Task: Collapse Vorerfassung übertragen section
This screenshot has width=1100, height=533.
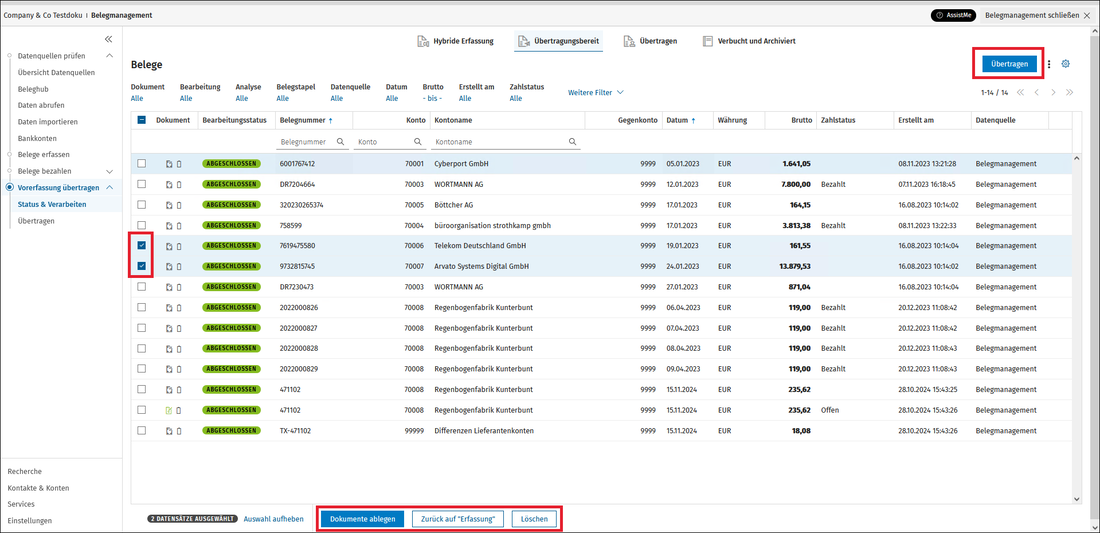Action: point(109,187)
